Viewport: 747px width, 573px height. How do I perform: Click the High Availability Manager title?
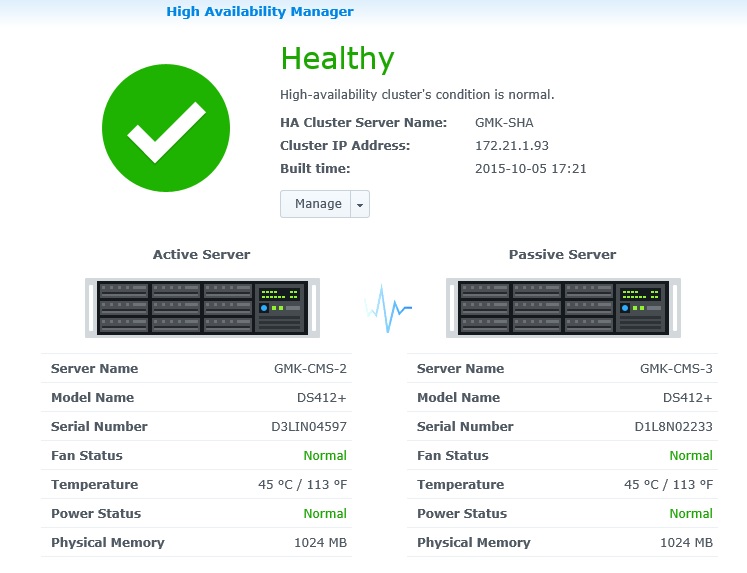coord(260,11)
